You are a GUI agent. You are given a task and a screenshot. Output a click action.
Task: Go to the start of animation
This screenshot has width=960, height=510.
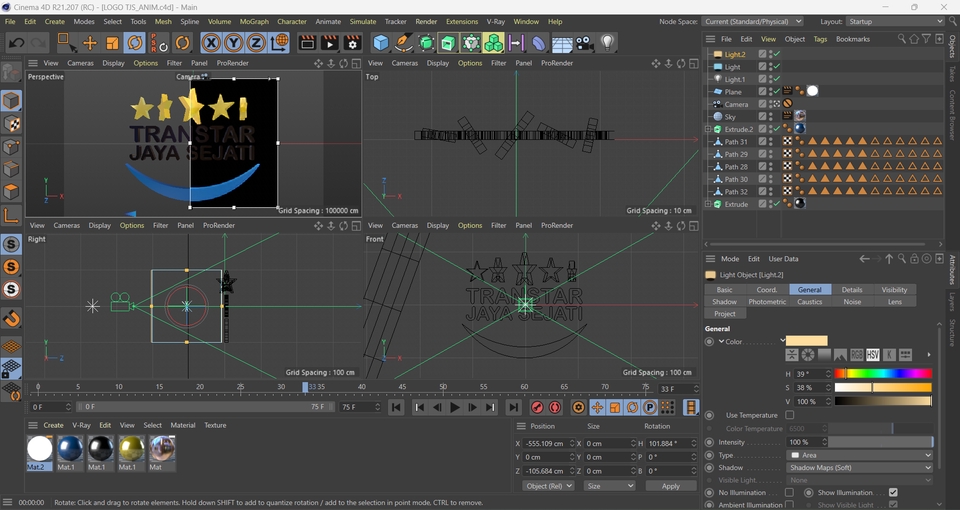coord(396,407)
